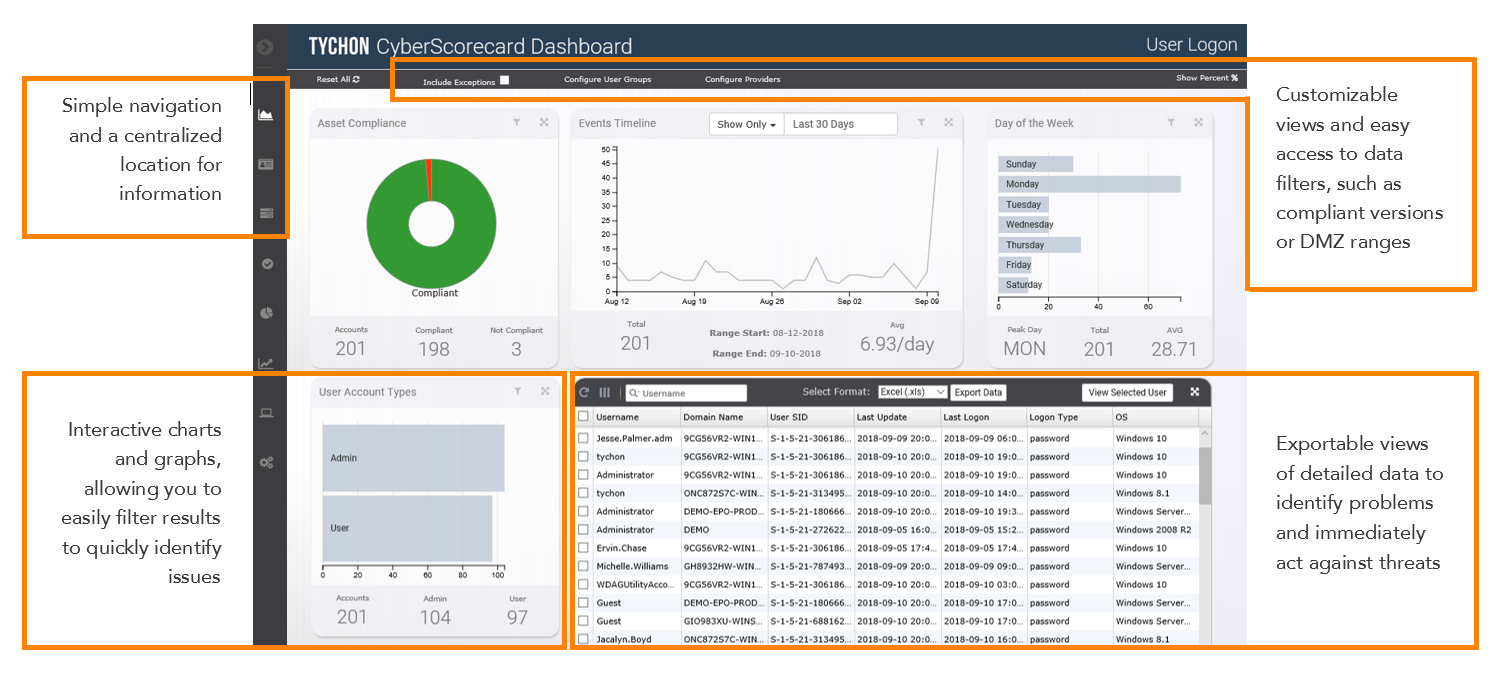Open the Last 30 Days range selector
This screenshot has width=1510, height=690.
tap(841, 124)
